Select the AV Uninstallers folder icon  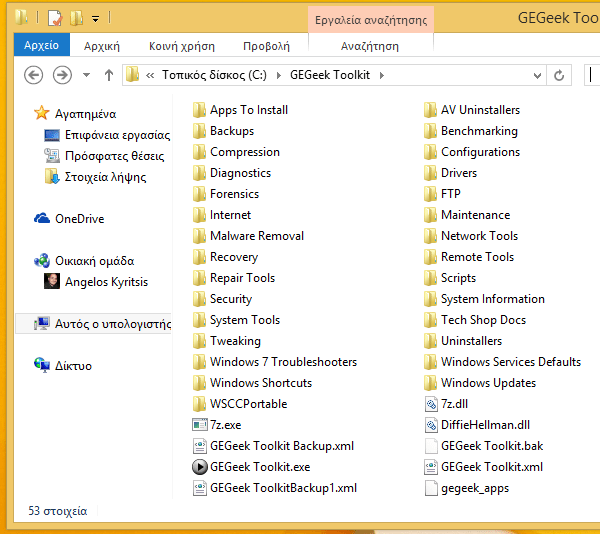click(430, 110)
